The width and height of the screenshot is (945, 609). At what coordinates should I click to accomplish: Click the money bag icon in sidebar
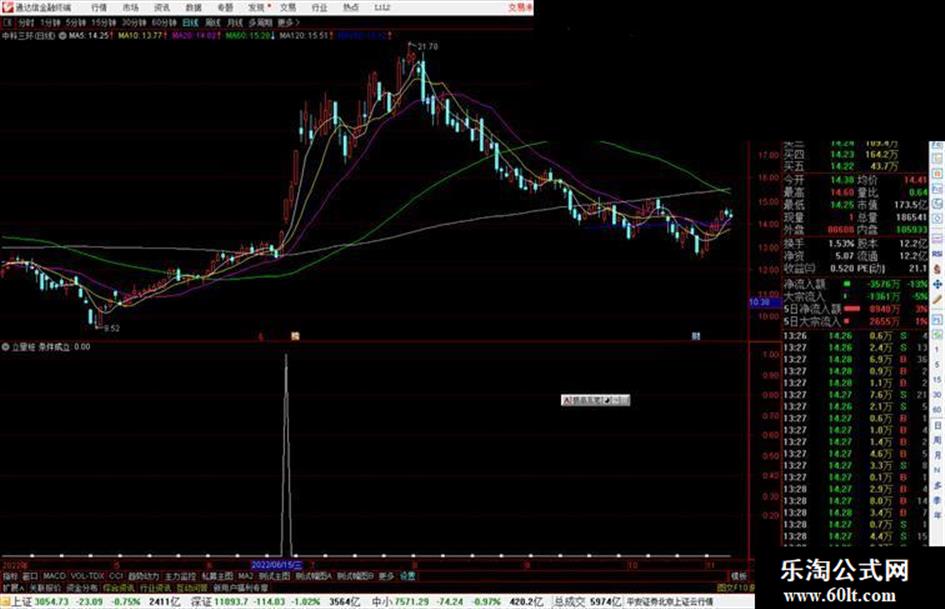tap(937, 269)
